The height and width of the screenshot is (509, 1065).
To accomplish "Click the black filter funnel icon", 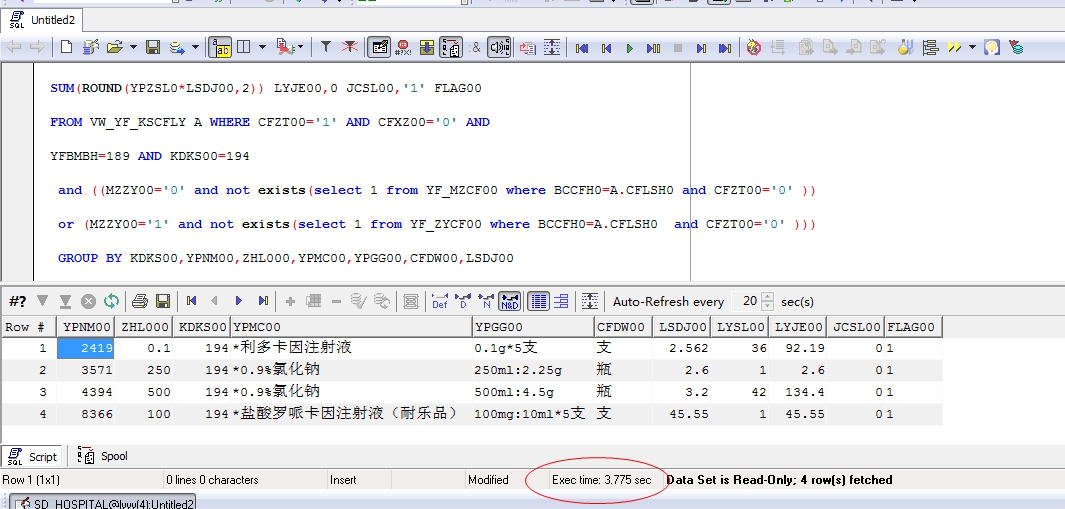I will click(x=326, y=48).
